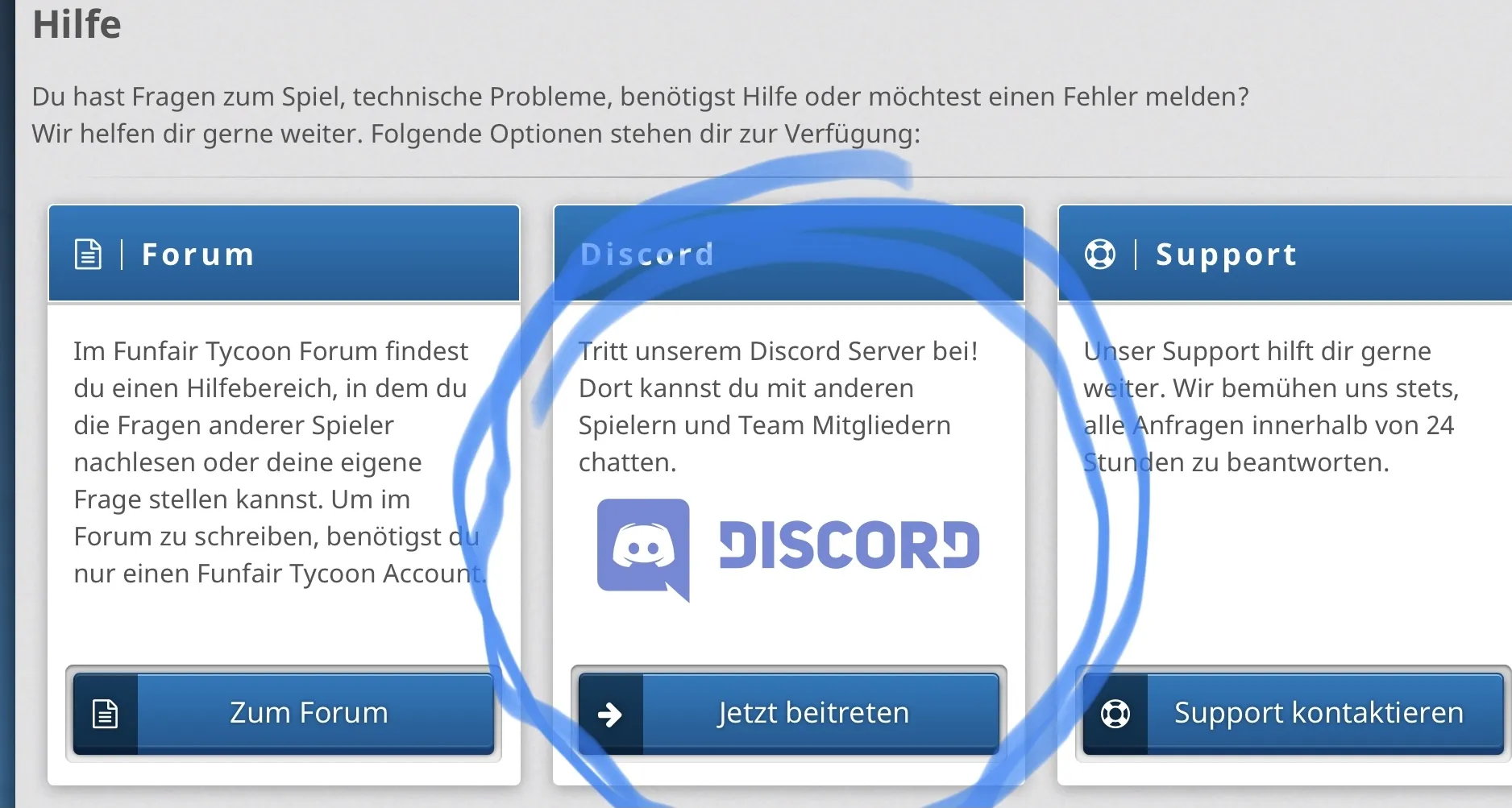Screen dimensions: 1512x808
Task: Click the 'Folgende Optionen stehen dir zur Verfügung' line
Action: click(x=645, y=134)
